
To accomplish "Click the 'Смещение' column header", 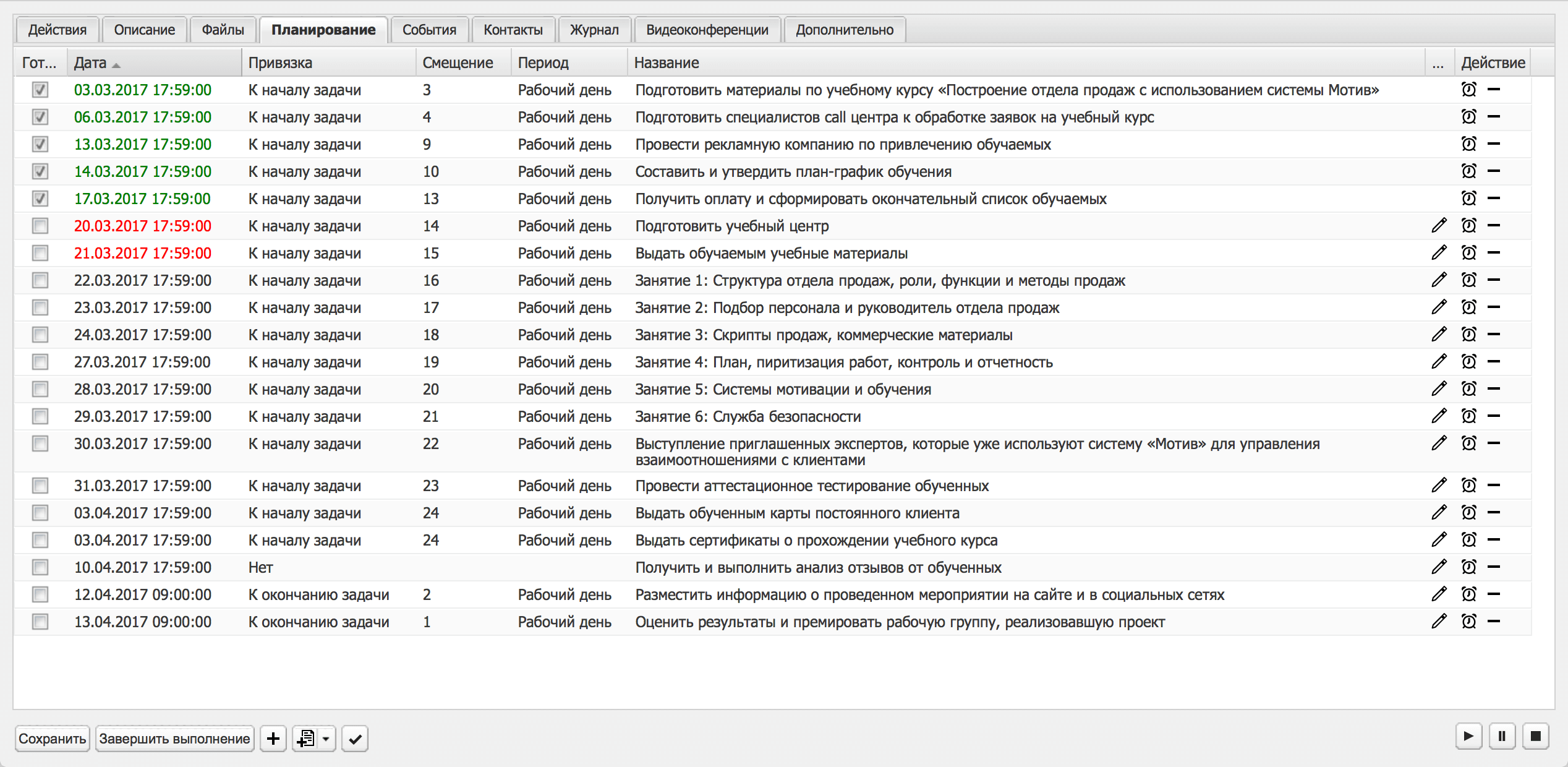I will pos(464,62).
